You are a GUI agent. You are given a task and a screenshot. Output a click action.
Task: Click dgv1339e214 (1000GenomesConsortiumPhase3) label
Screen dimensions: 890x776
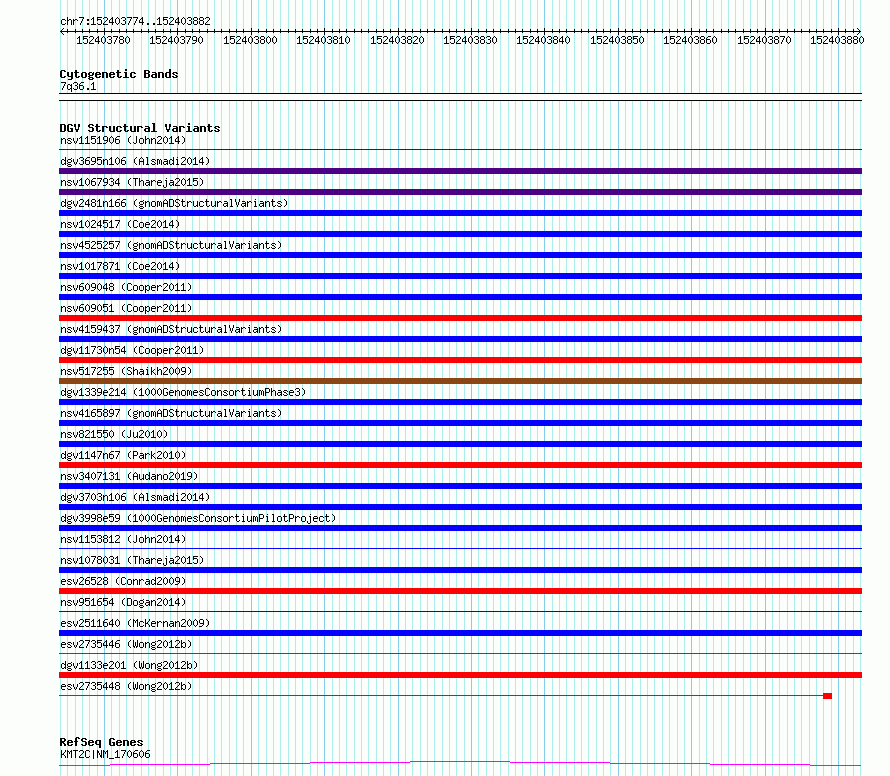183,392
